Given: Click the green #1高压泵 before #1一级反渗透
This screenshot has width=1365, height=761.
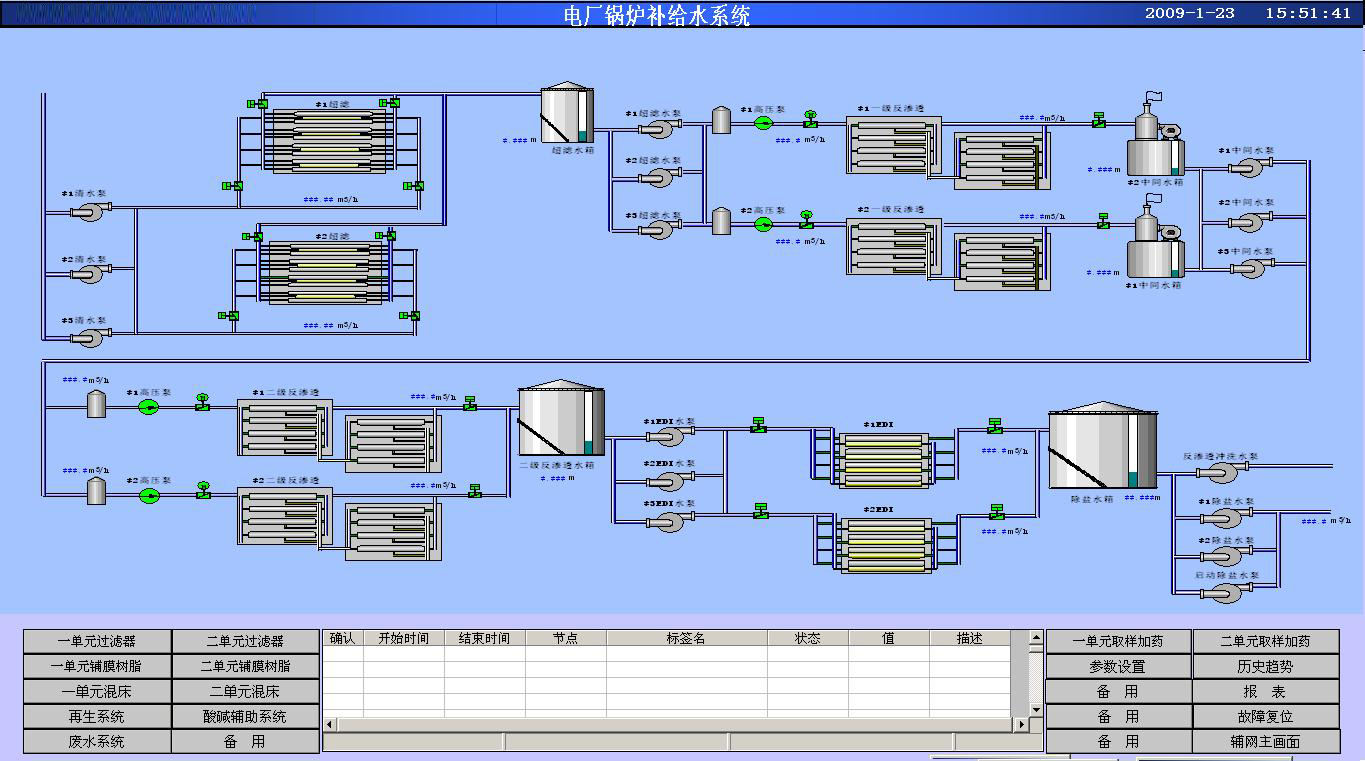Looking at the screenshot, I should click(x=763, y=123).
